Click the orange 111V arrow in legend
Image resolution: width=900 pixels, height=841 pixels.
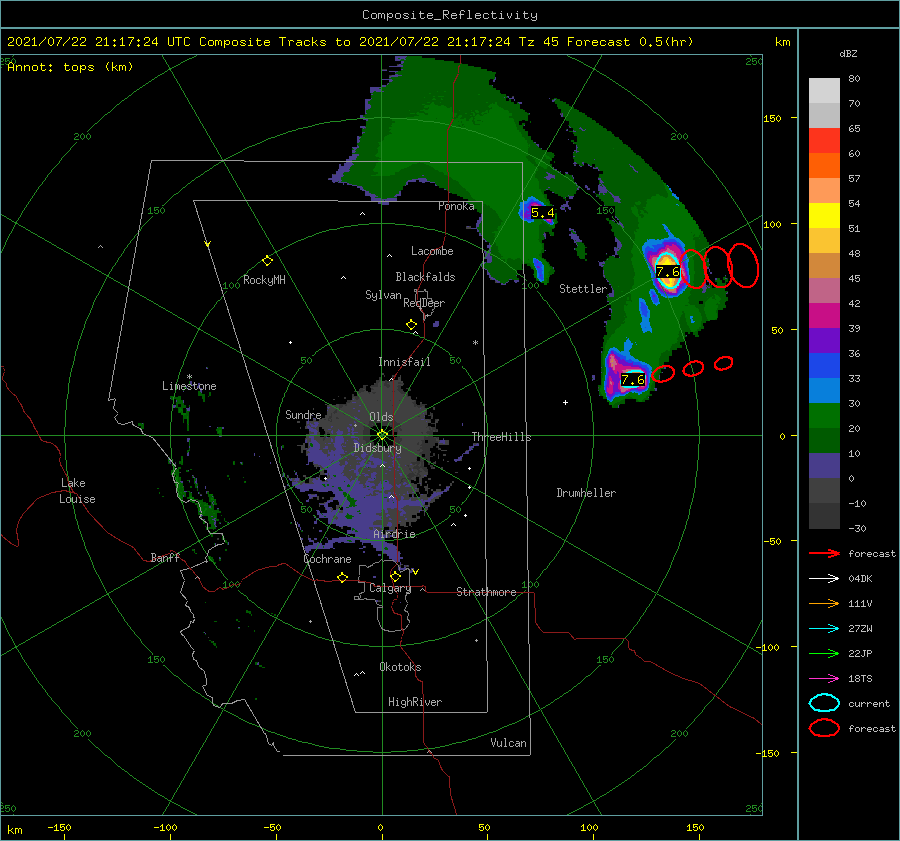click(x=824, y=603)
